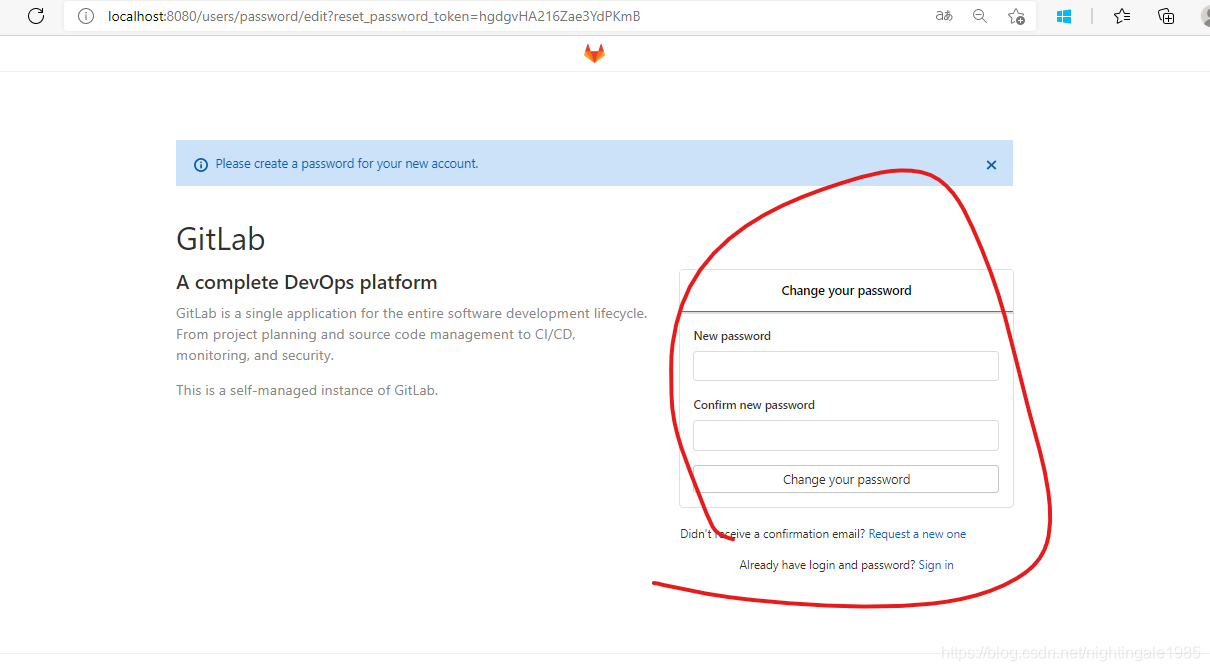
Task: Dismiss the create-password notice banner
Action: click(x=991, y=165)
